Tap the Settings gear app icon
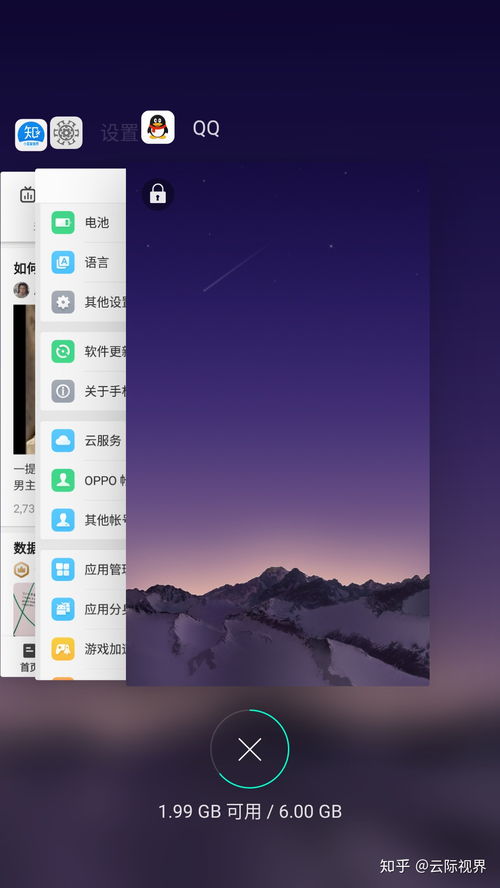This screenshot has width=500, height=888. pos(66,133)
